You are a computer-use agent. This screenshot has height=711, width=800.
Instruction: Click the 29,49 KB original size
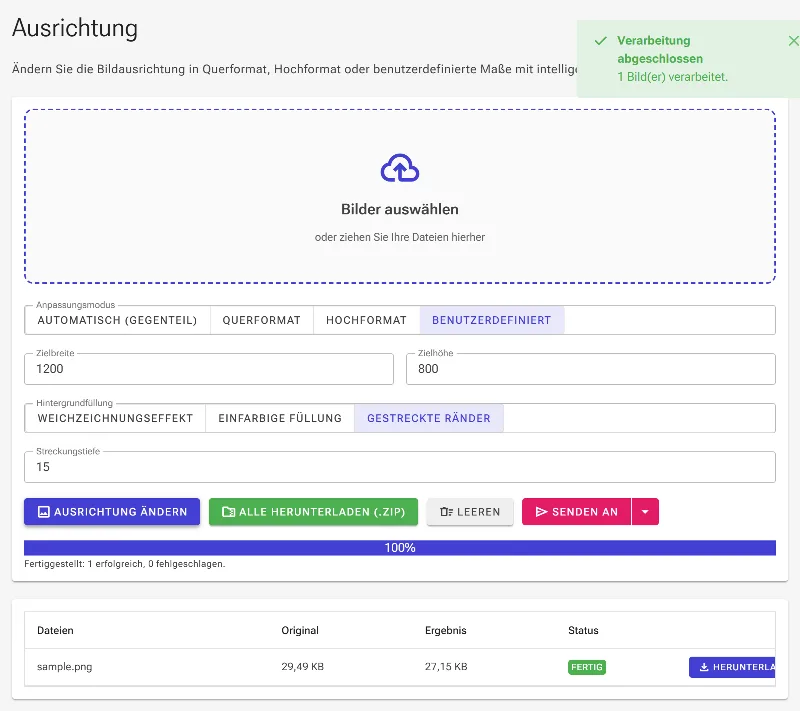tap(303, 667)
